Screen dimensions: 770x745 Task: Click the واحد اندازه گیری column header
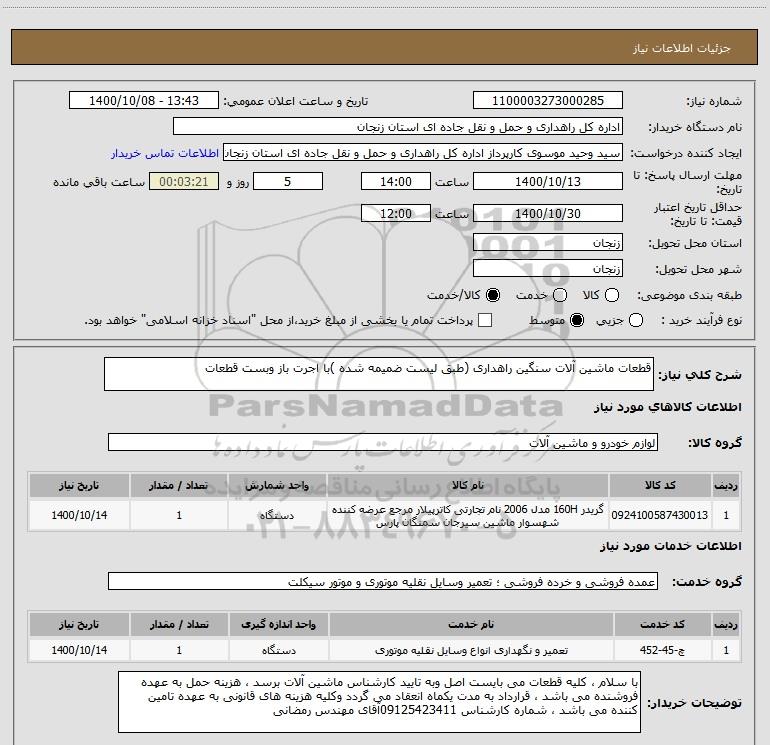(278, 625)
